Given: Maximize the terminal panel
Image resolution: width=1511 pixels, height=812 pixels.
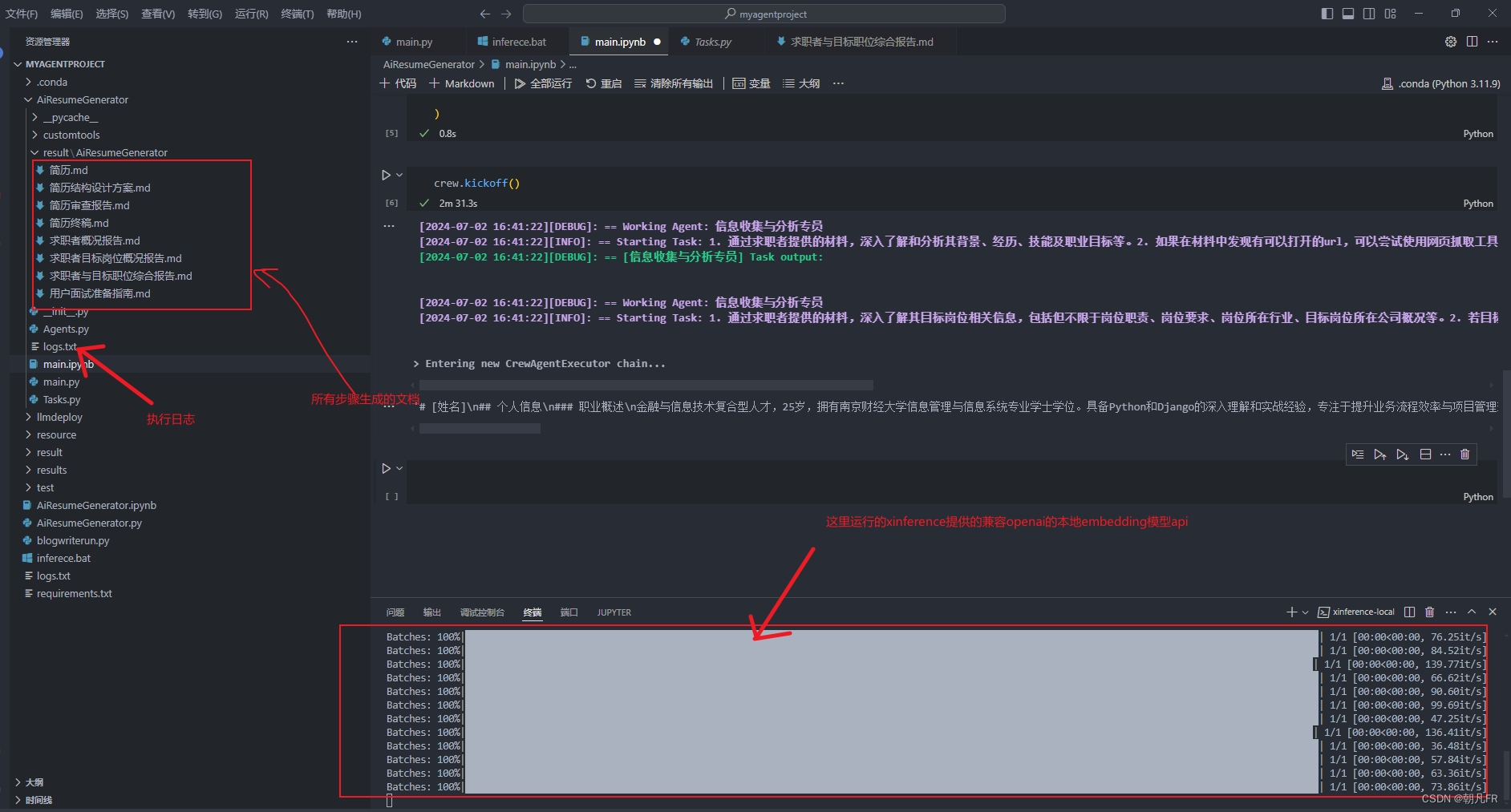Looking at the screenshot, I should (1472, 612).
